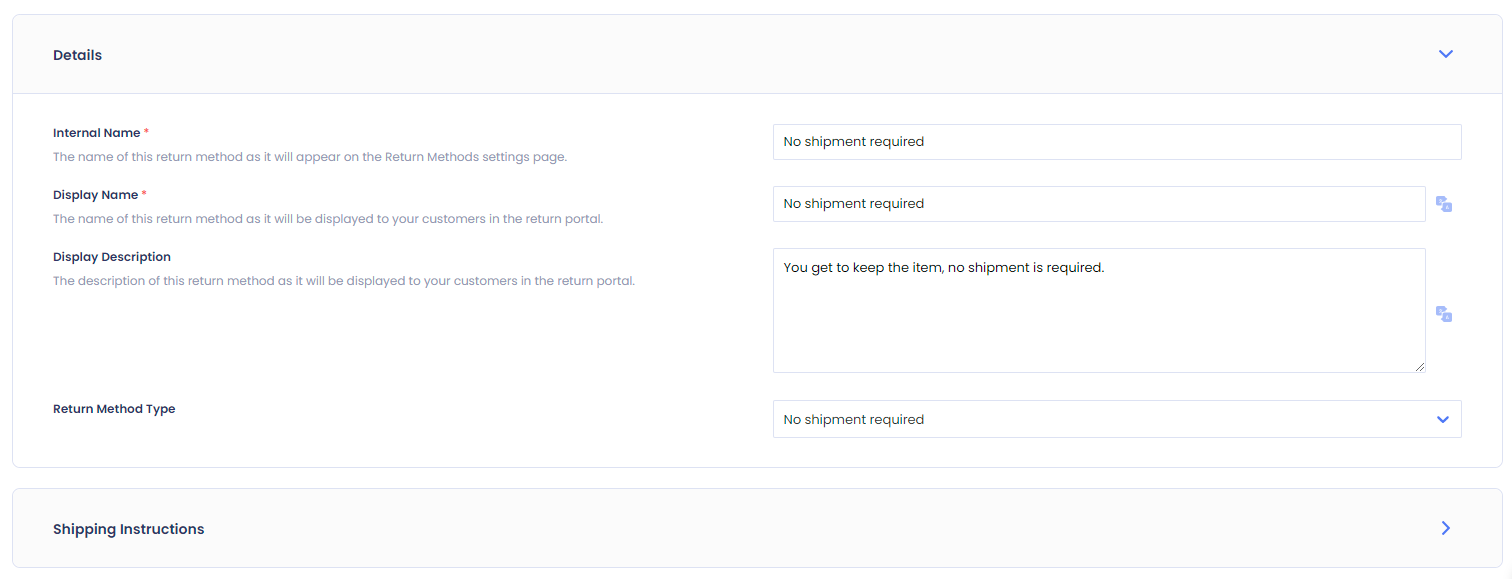Open translations for the Display Name field
1512x579 pixels.
click(x=1444, y=204)
